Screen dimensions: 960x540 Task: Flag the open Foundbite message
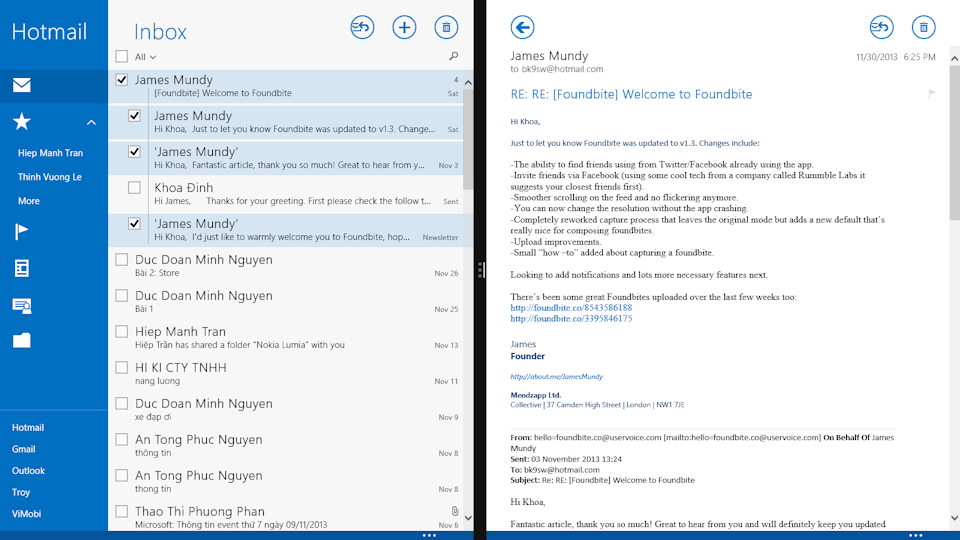click(931, 94)
